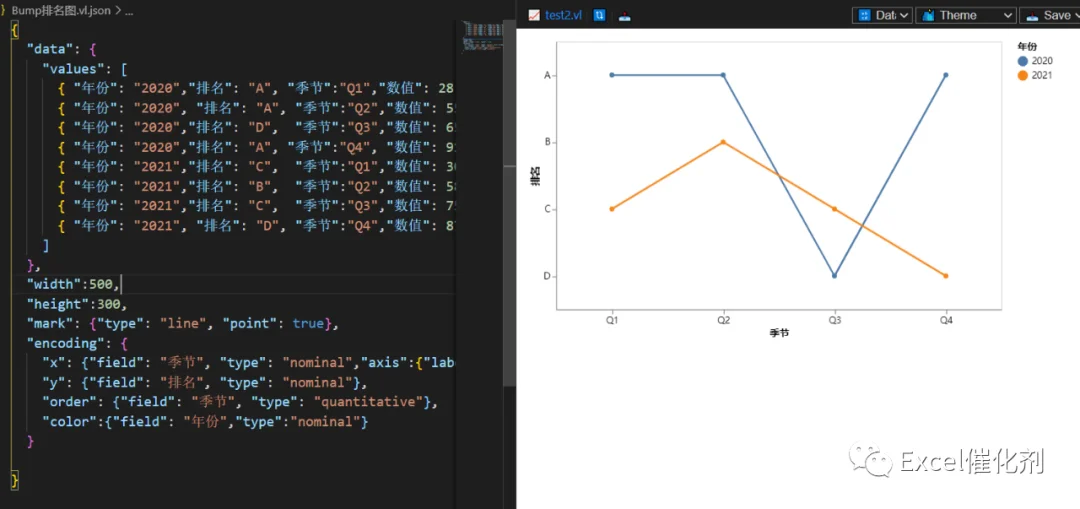Click the Bump排名图.vl.json breadcrumb
Screen dimensions: 1080x509
coord(61,12)
